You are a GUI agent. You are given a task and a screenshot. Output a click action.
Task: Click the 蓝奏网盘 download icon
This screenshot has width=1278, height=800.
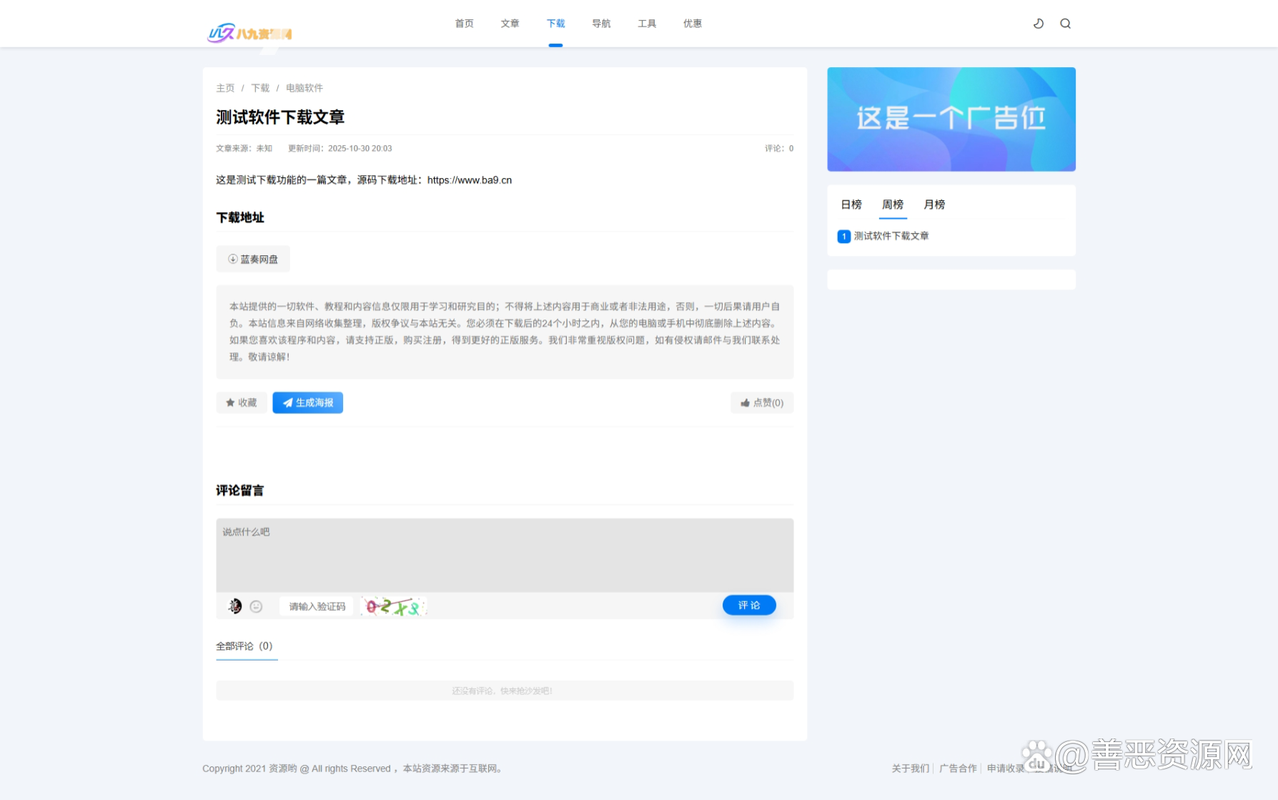232,258
